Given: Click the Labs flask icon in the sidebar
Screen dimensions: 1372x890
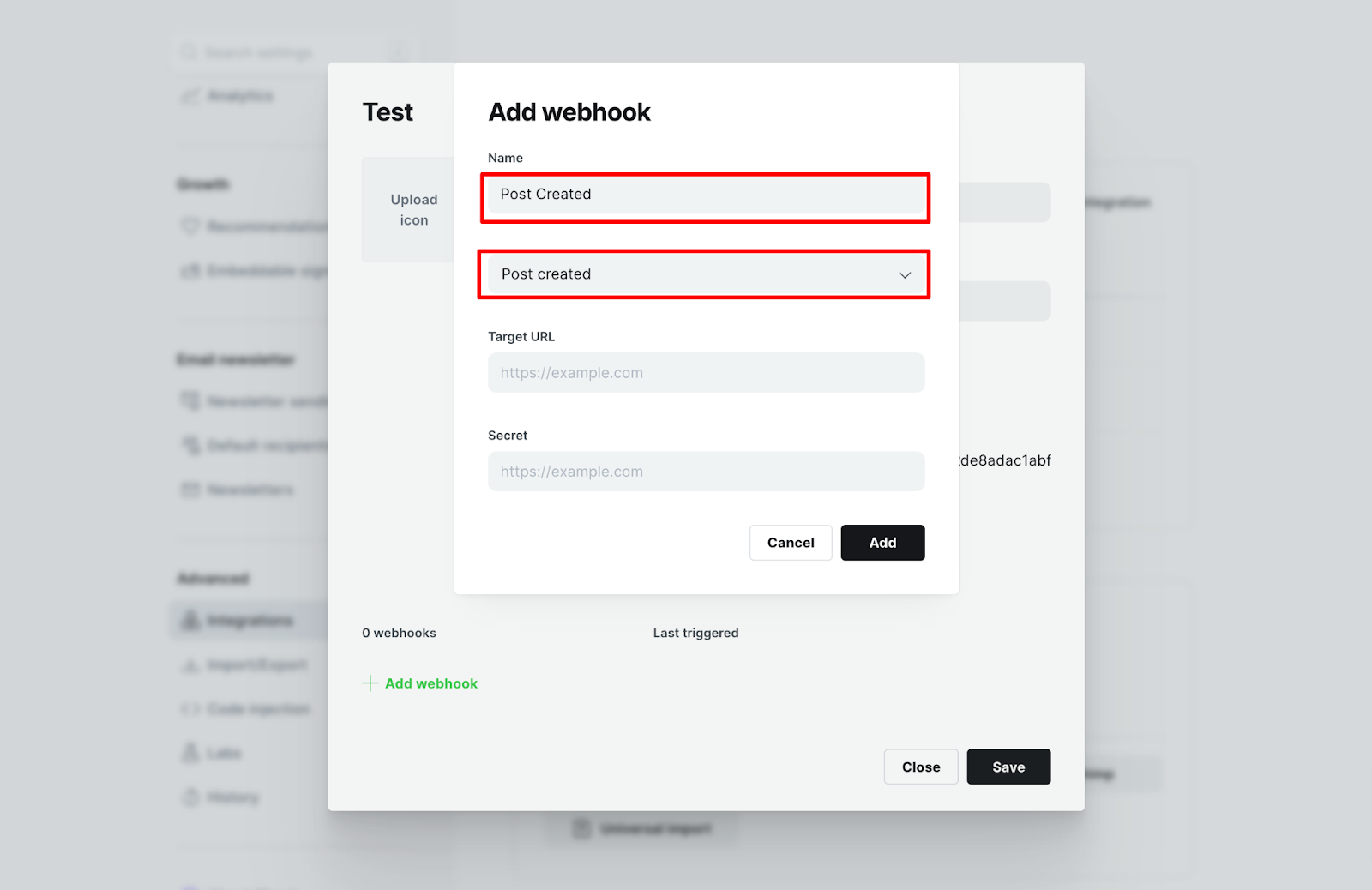Looking at the screenshot, I should tap(190, 753).
